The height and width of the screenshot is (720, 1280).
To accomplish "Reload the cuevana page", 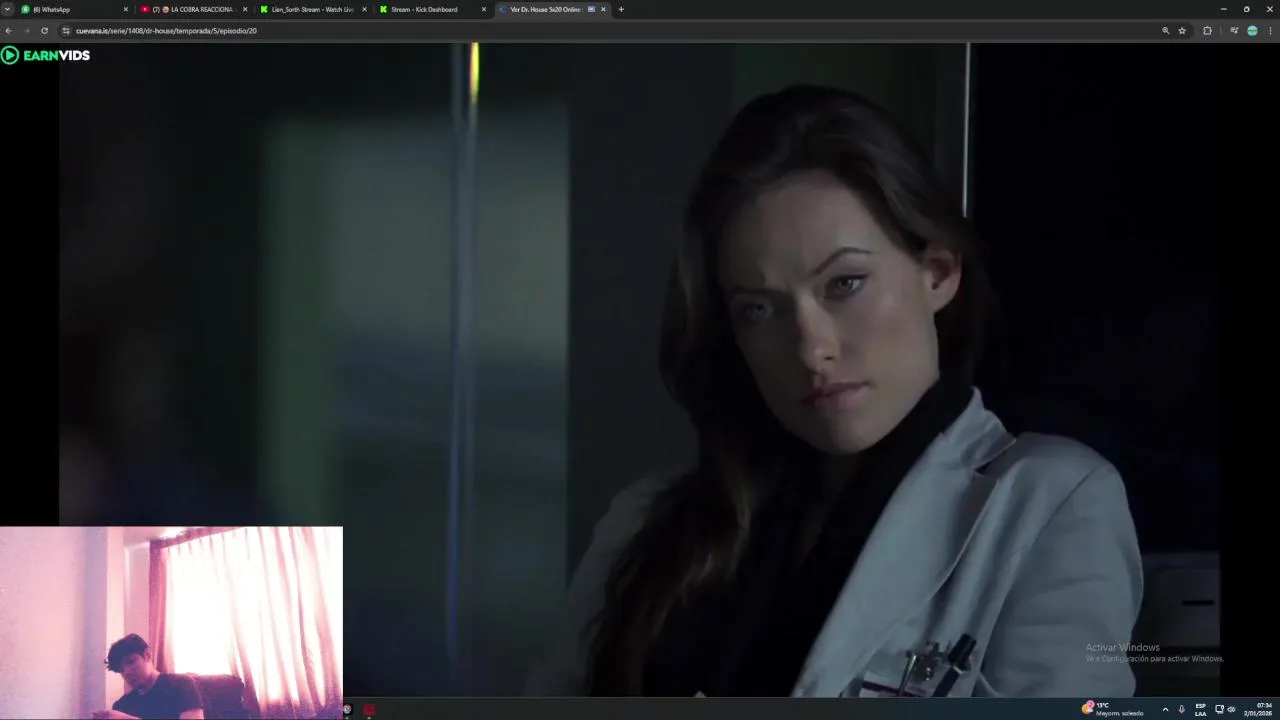I will point(44,31).
